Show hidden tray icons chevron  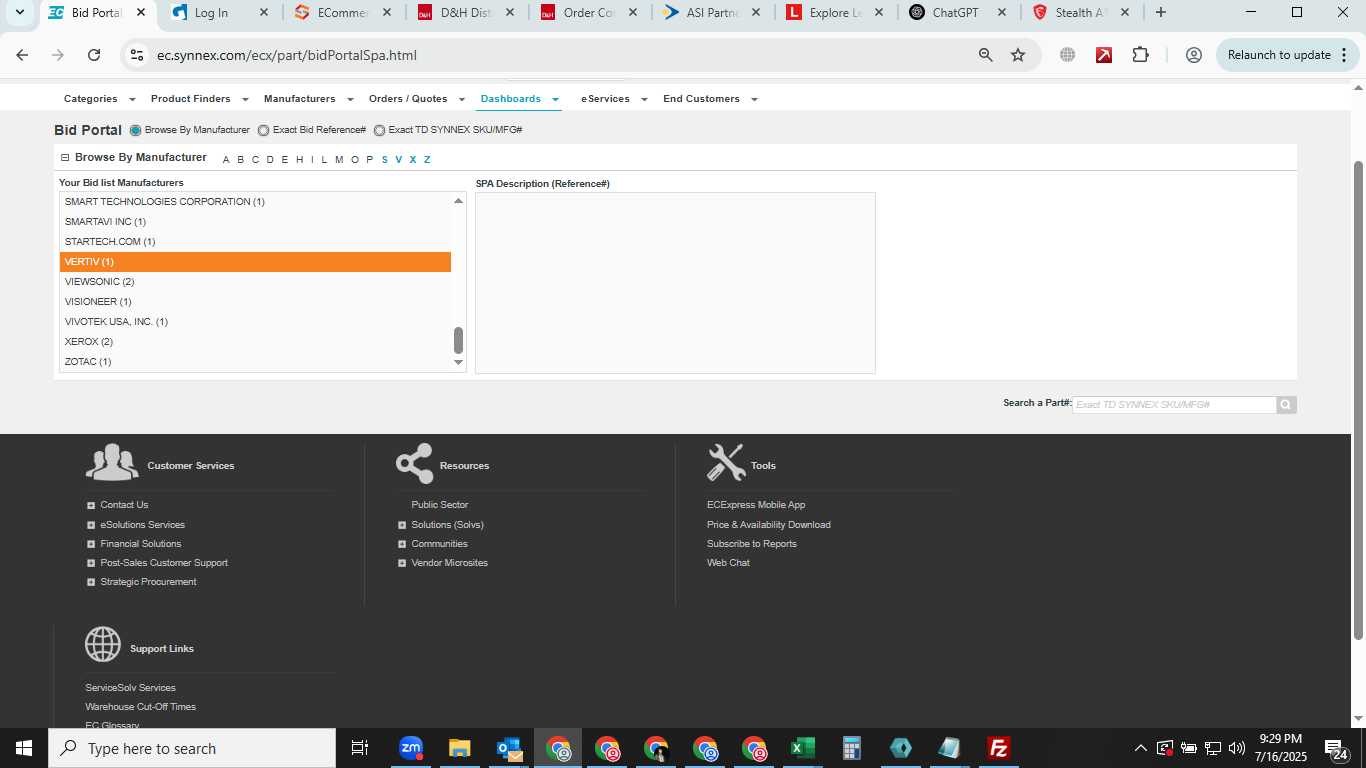(x=1140, y=748)
